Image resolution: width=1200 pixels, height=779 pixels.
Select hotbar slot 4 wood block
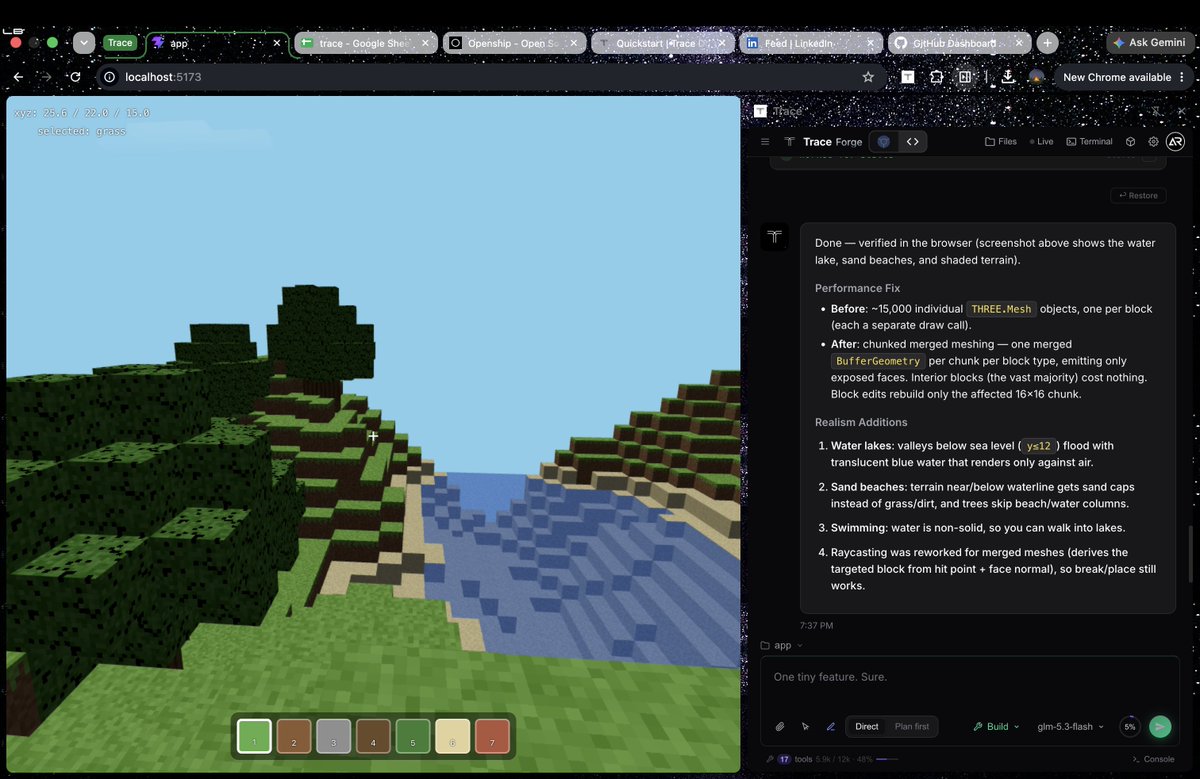point(373,736)
